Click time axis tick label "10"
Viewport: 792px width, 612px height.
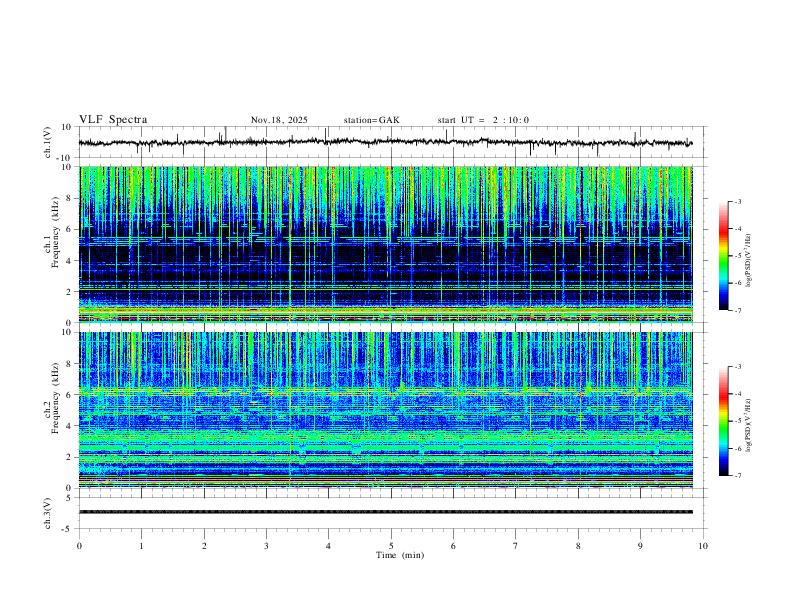pos(703,546)
